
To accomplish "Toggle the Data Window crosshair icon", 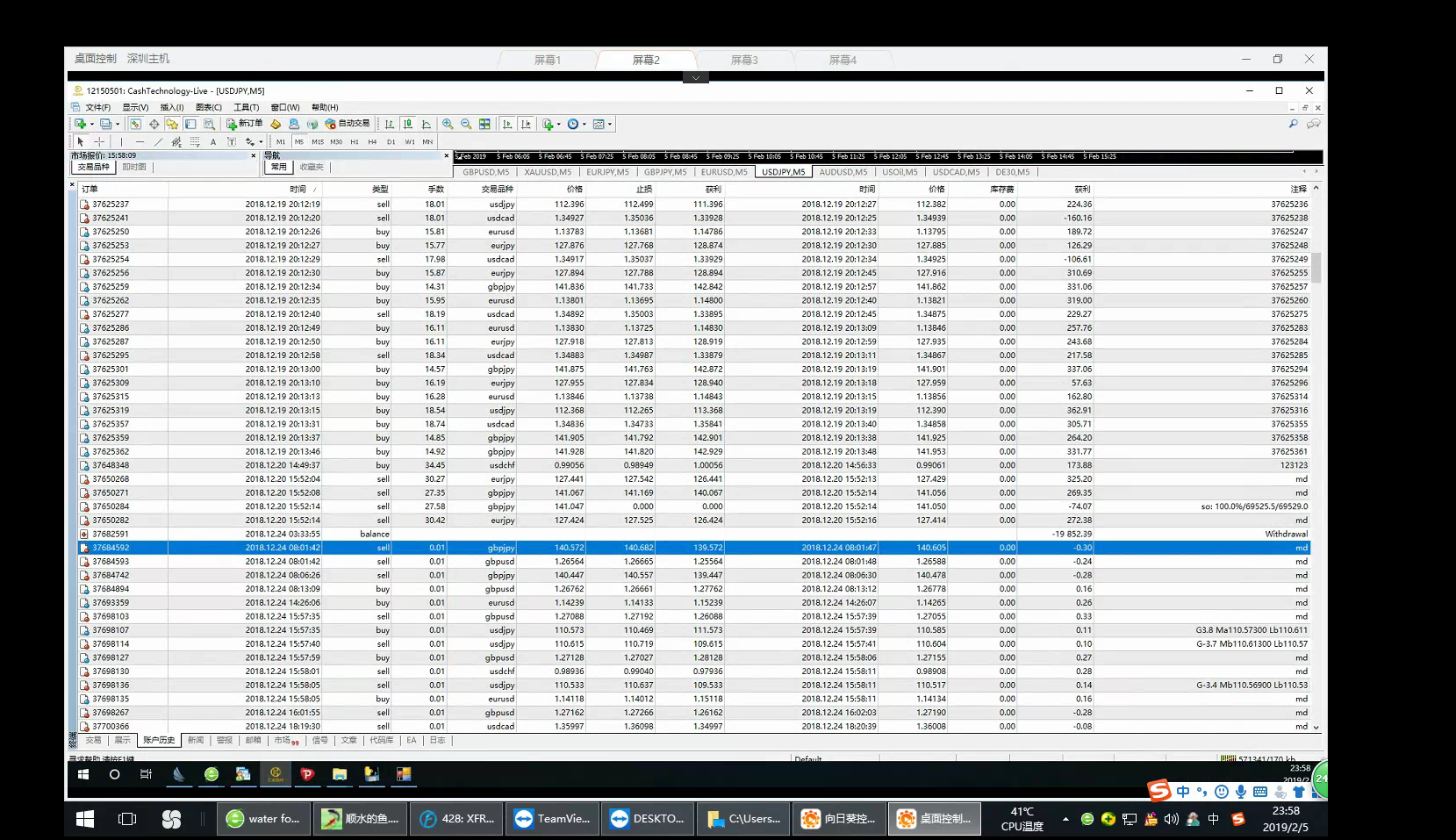I will [154, 124].
